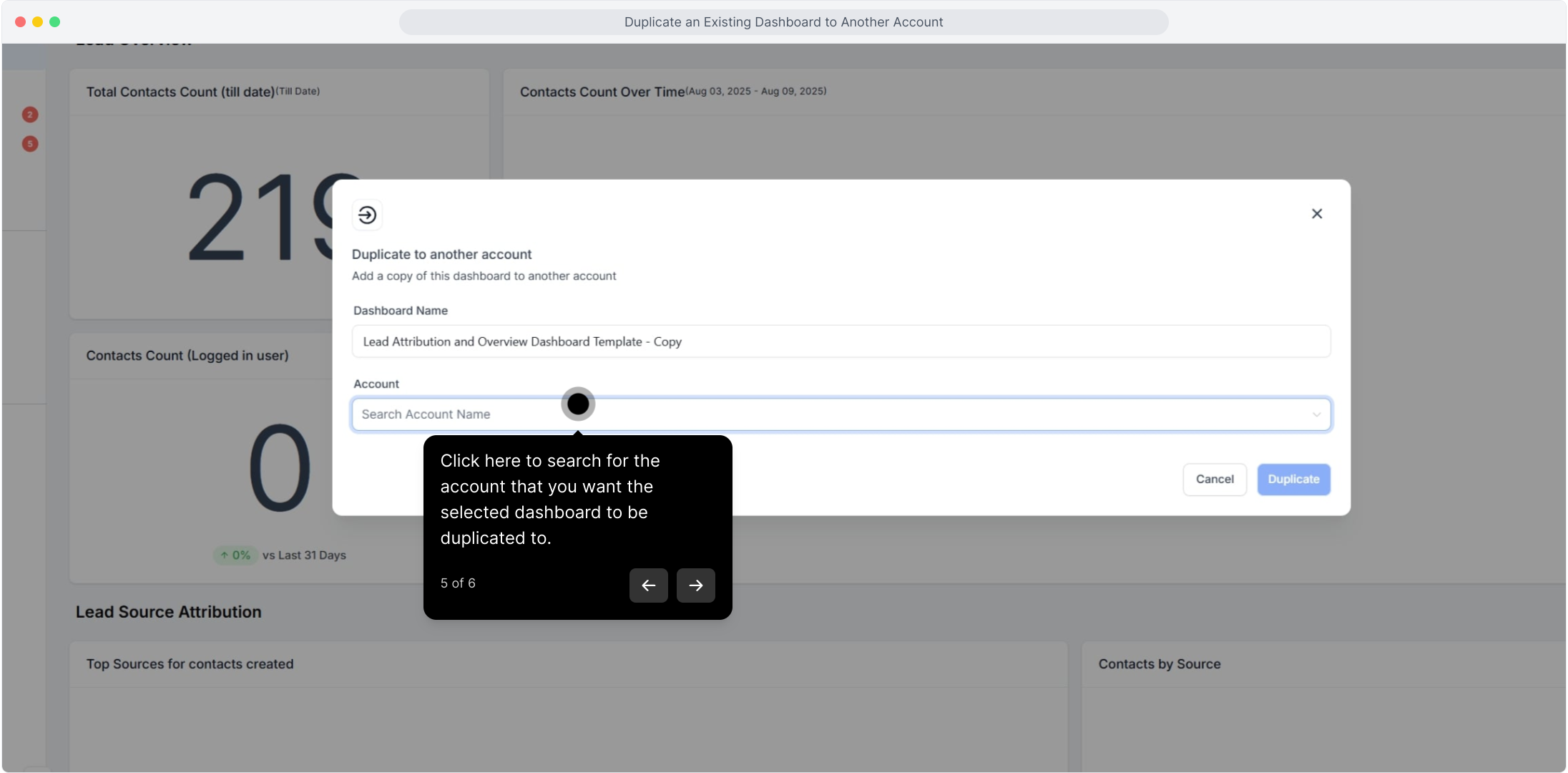Click the macOS green fullscreen window button
This screenshot has width=1568, height=773.
point(55,22)
